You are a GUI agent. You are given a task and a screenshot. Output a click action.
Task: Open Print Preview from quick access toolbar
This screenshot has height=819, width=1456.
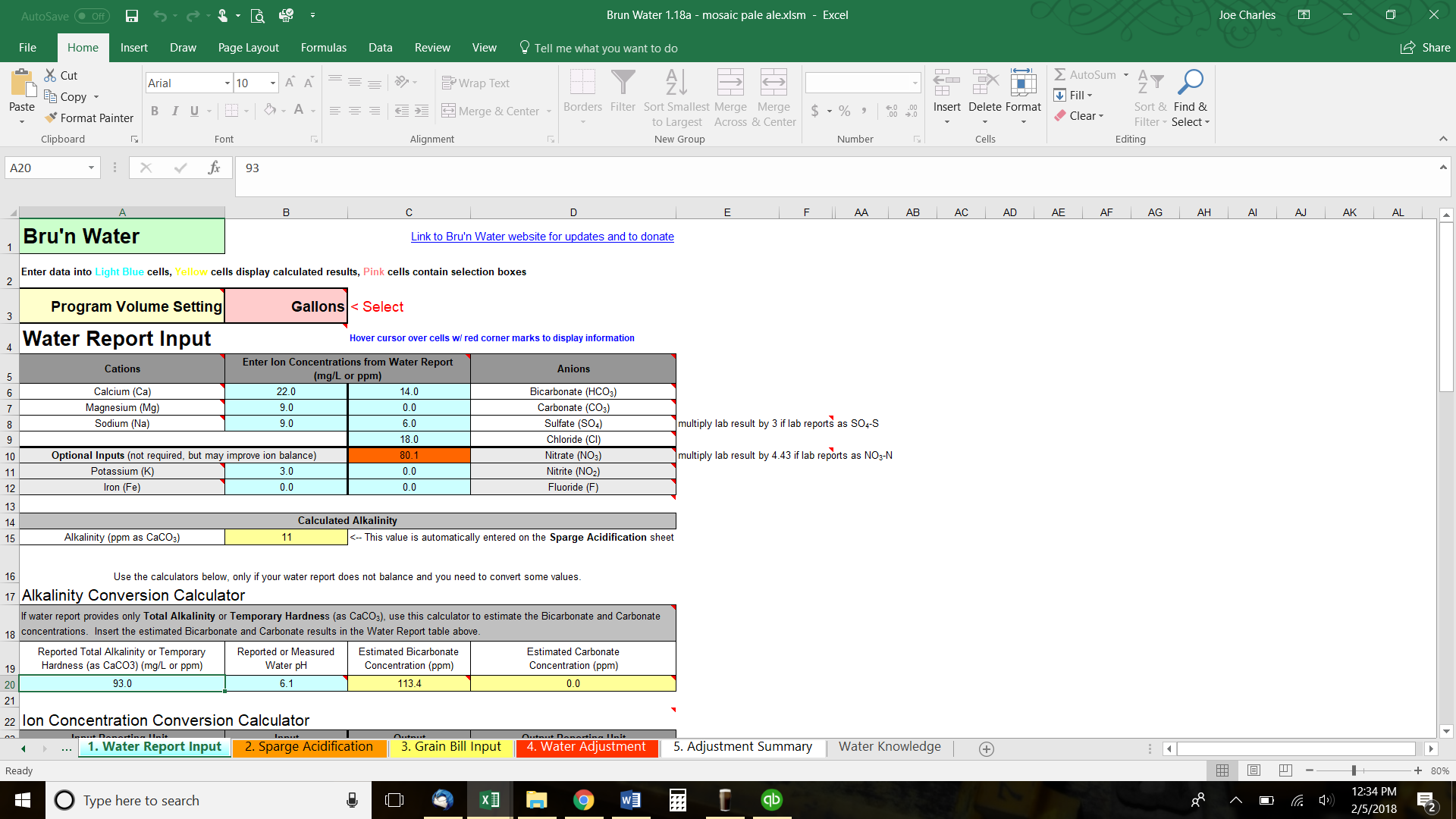(x=258, y=15)
